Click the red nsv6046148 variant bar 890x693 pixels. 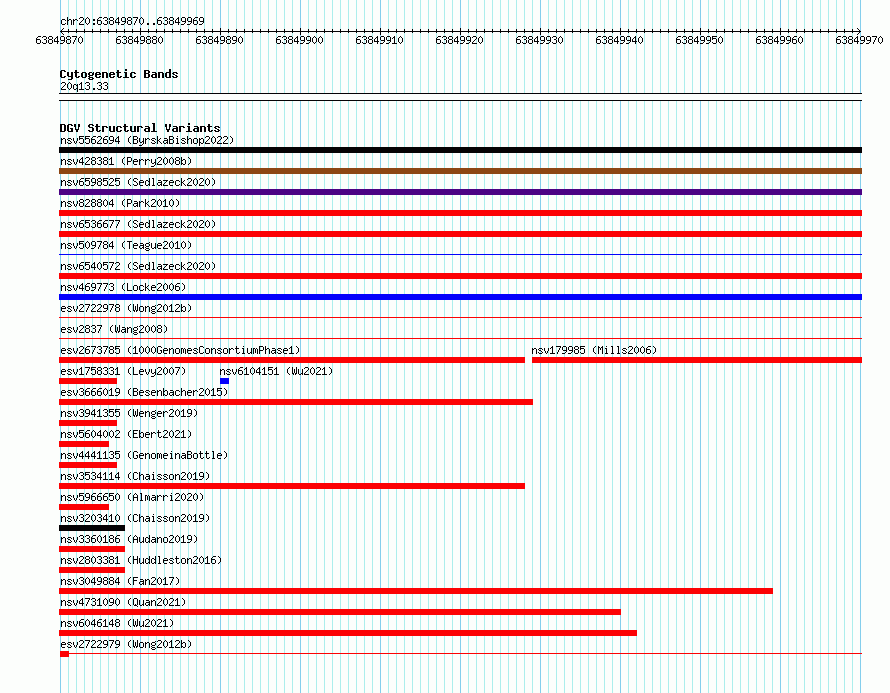click(348, 633)
